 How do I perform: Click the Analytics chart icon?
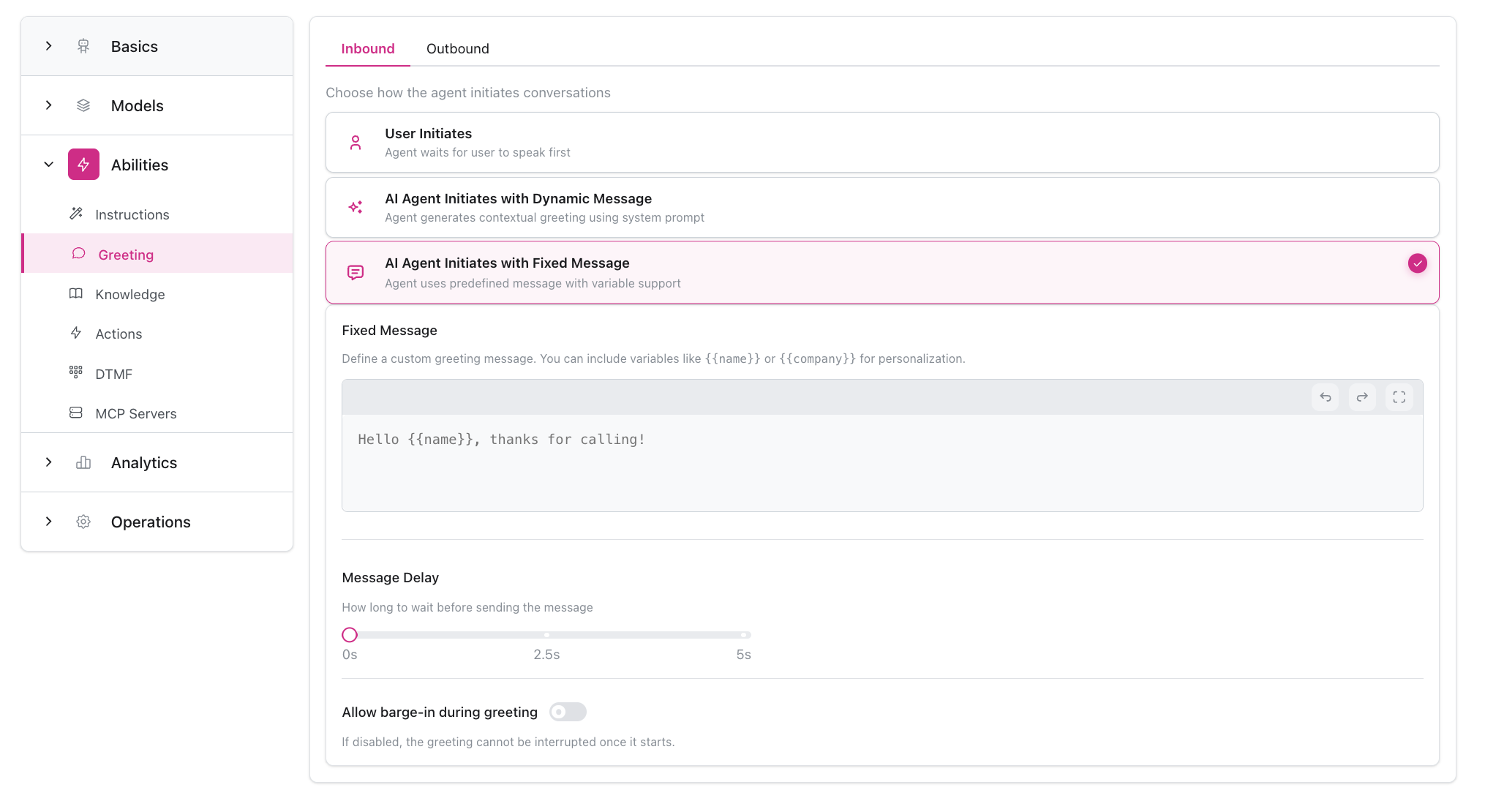pos(83,462)
